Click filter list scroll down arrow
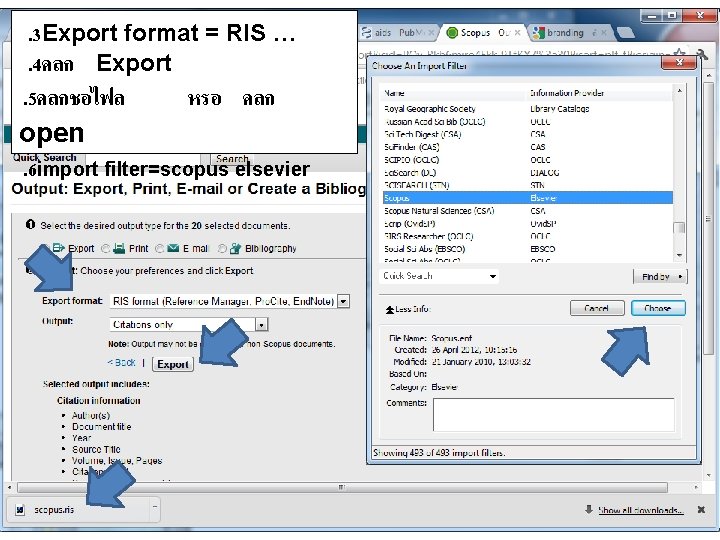Viewport: 720px width, 540px height. click(679, 255)
